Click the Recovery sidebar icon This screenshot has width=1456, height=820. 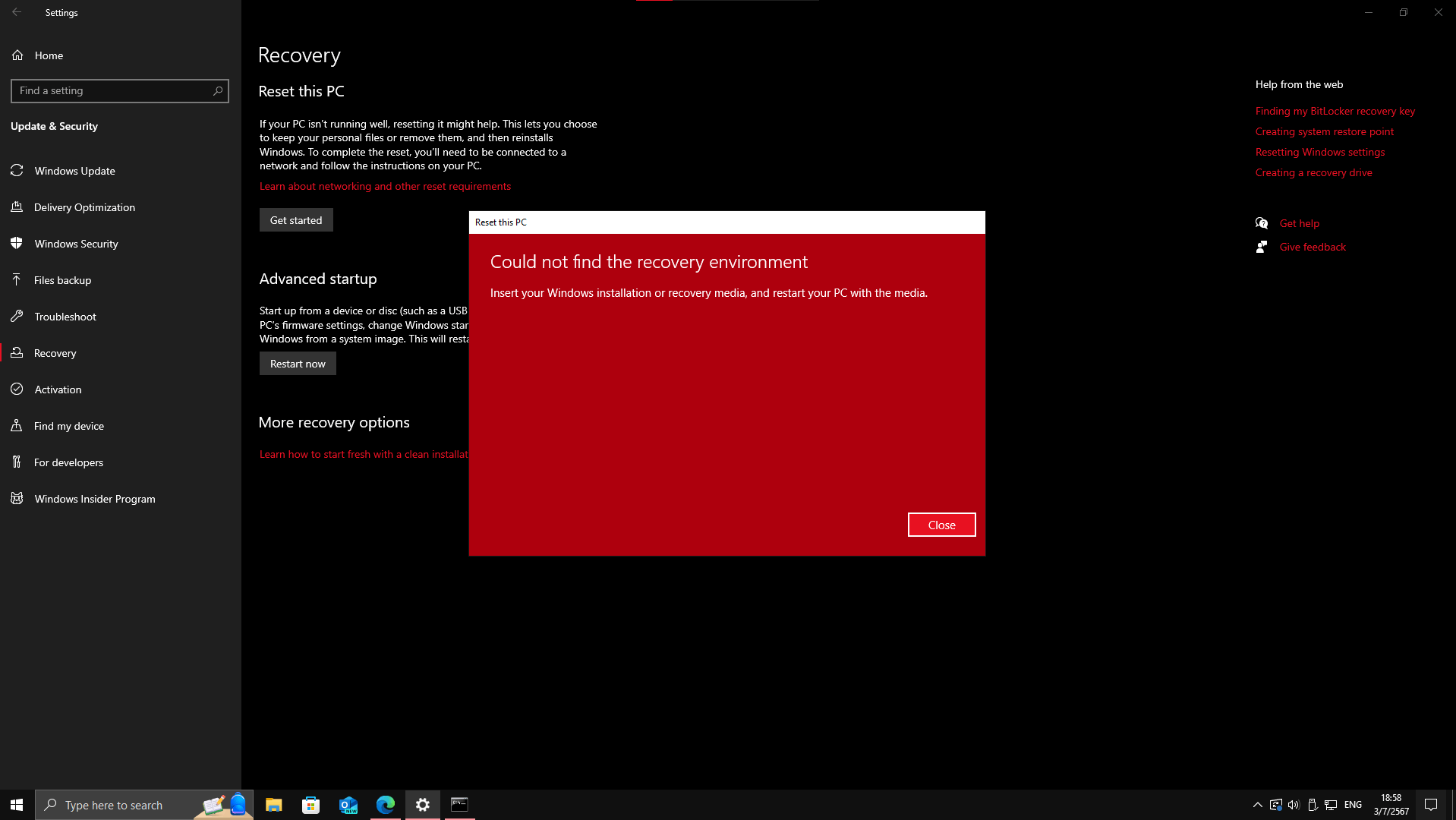click(x=17, y=353)
